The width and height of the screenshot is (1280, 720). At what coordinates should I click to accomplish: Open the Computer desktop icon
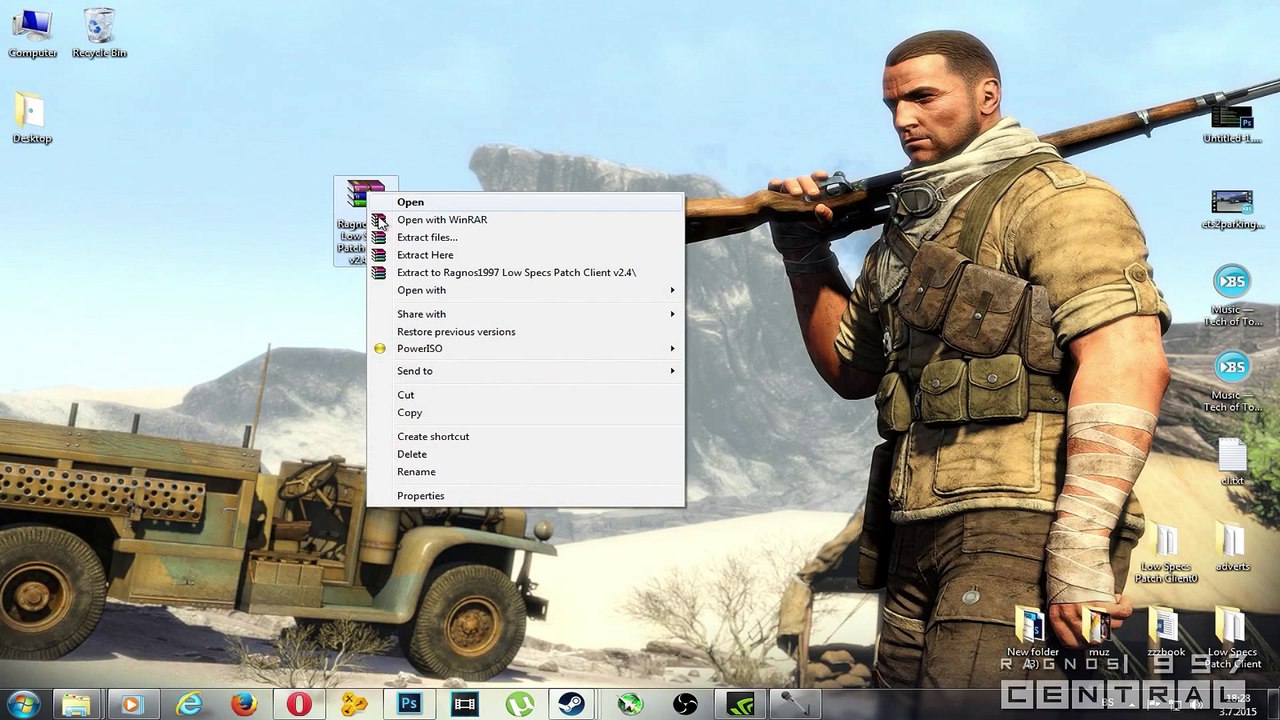(x=32, y=32)
